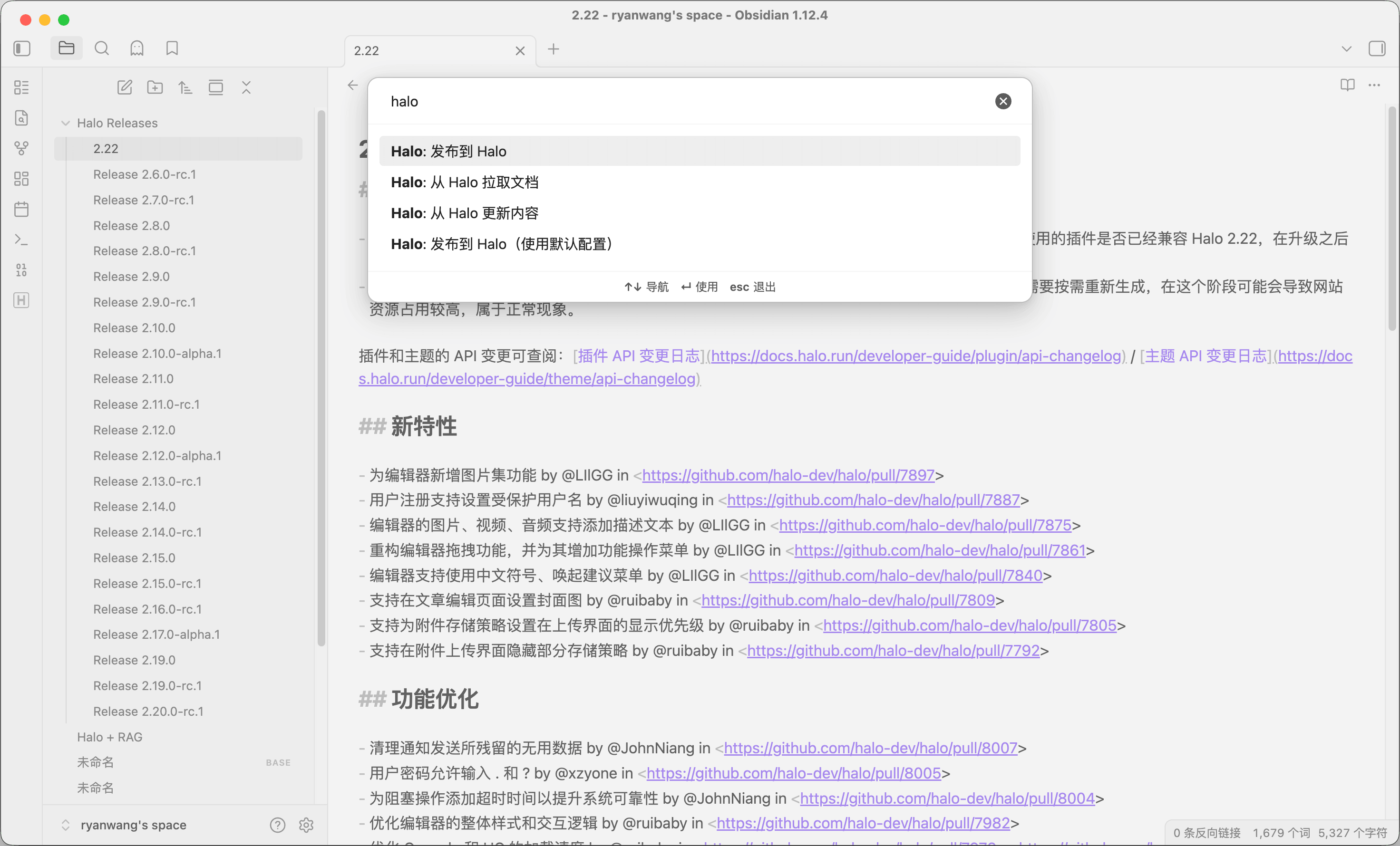Open the vault settings gear
Viewport: 1400px width, 846px height.
306,825
